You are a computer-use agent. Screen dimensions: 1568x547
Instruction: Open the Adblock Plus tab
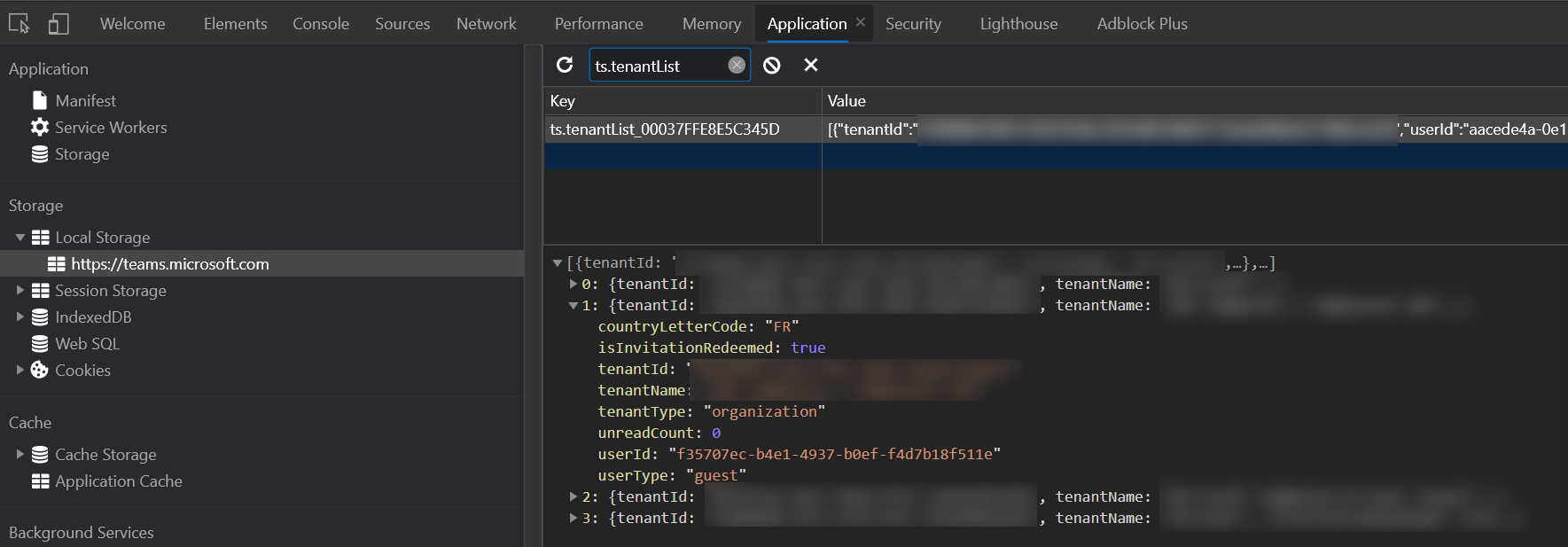[1143, 24]
